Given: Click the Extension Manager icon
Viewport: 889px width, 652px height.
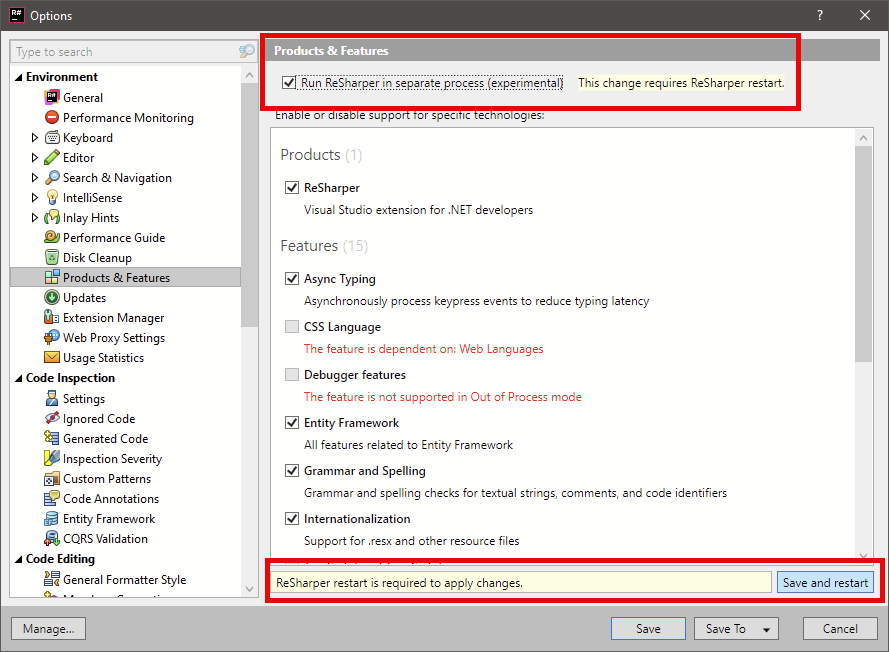Looking at the screenshot, I should (52, 317).
